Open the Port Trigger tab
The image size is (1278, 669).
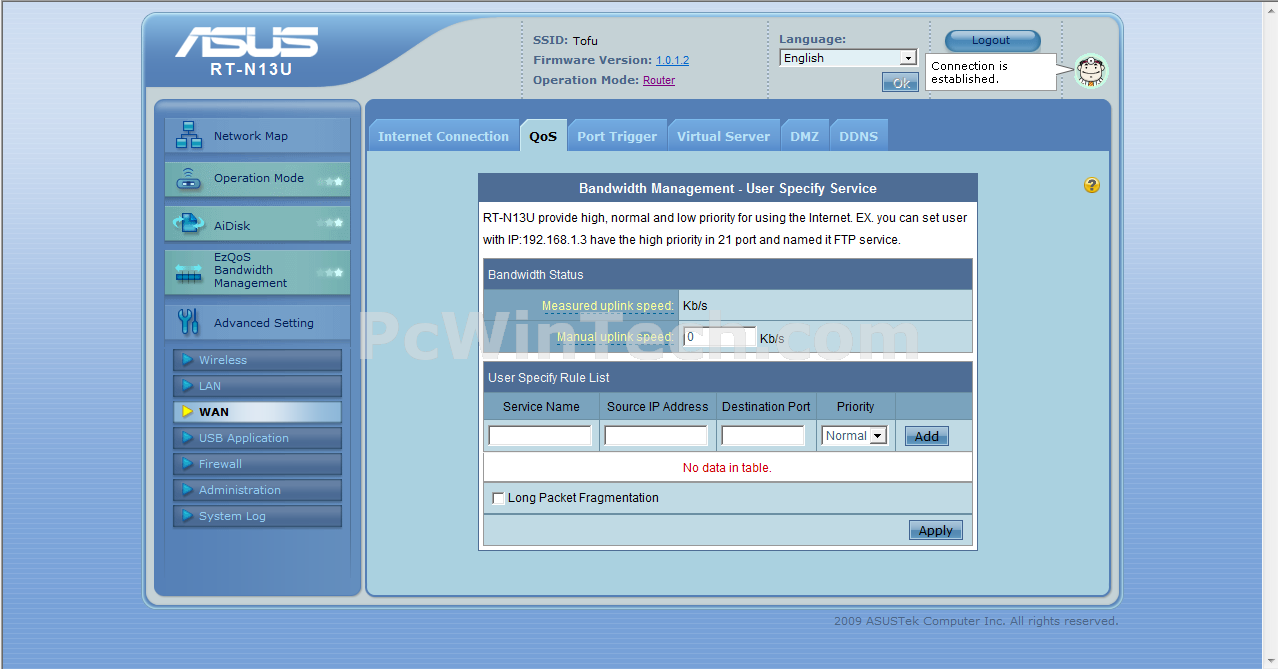(617, 136)
